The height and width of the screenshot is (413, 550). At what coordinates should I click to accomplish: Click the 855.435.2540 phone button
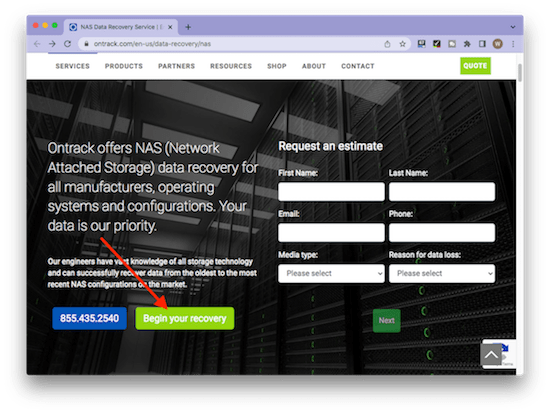pyautogui.click(x=89, y=318)
